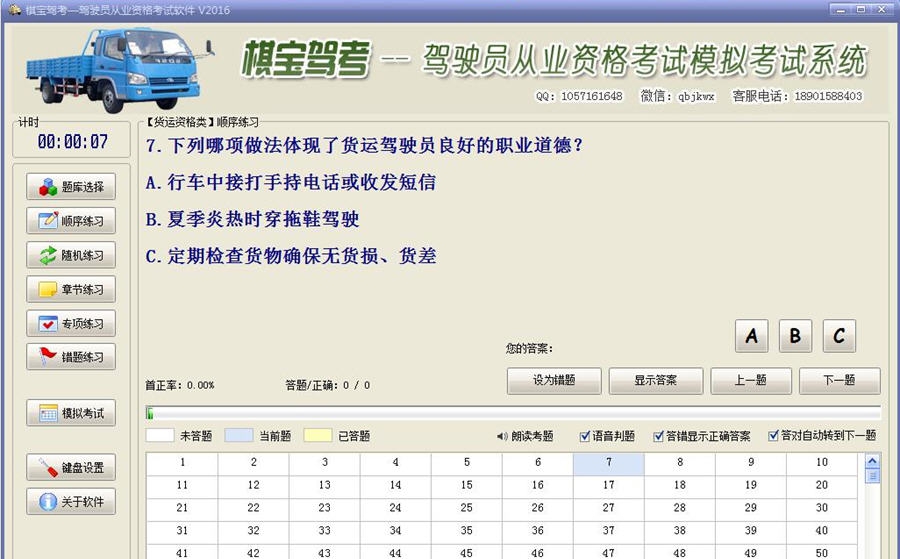The image size is (900, 559).
Task: Jump to question 36 in grid
Action: pos(538,531)
